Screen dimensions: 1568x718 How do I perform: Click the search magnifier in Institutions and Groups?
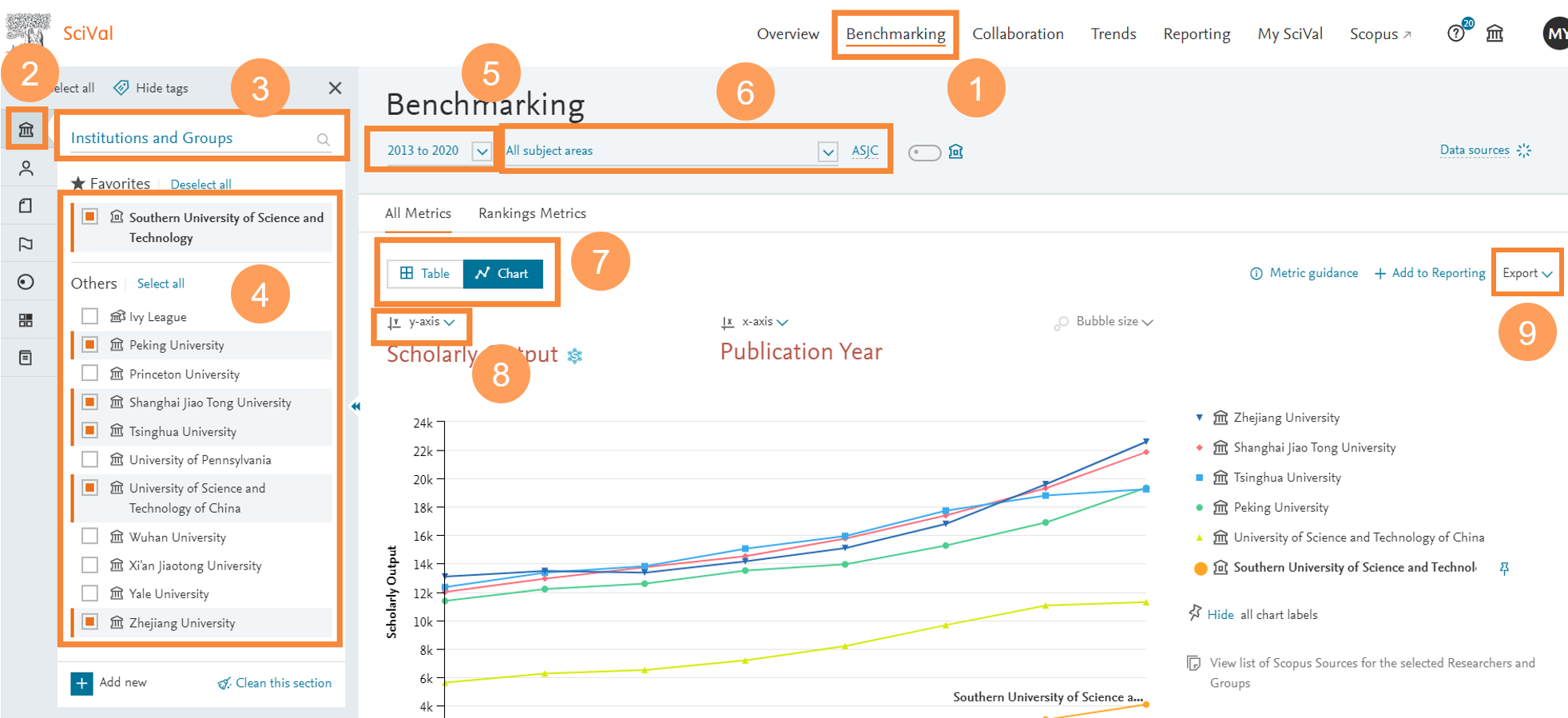click(324, 140)
